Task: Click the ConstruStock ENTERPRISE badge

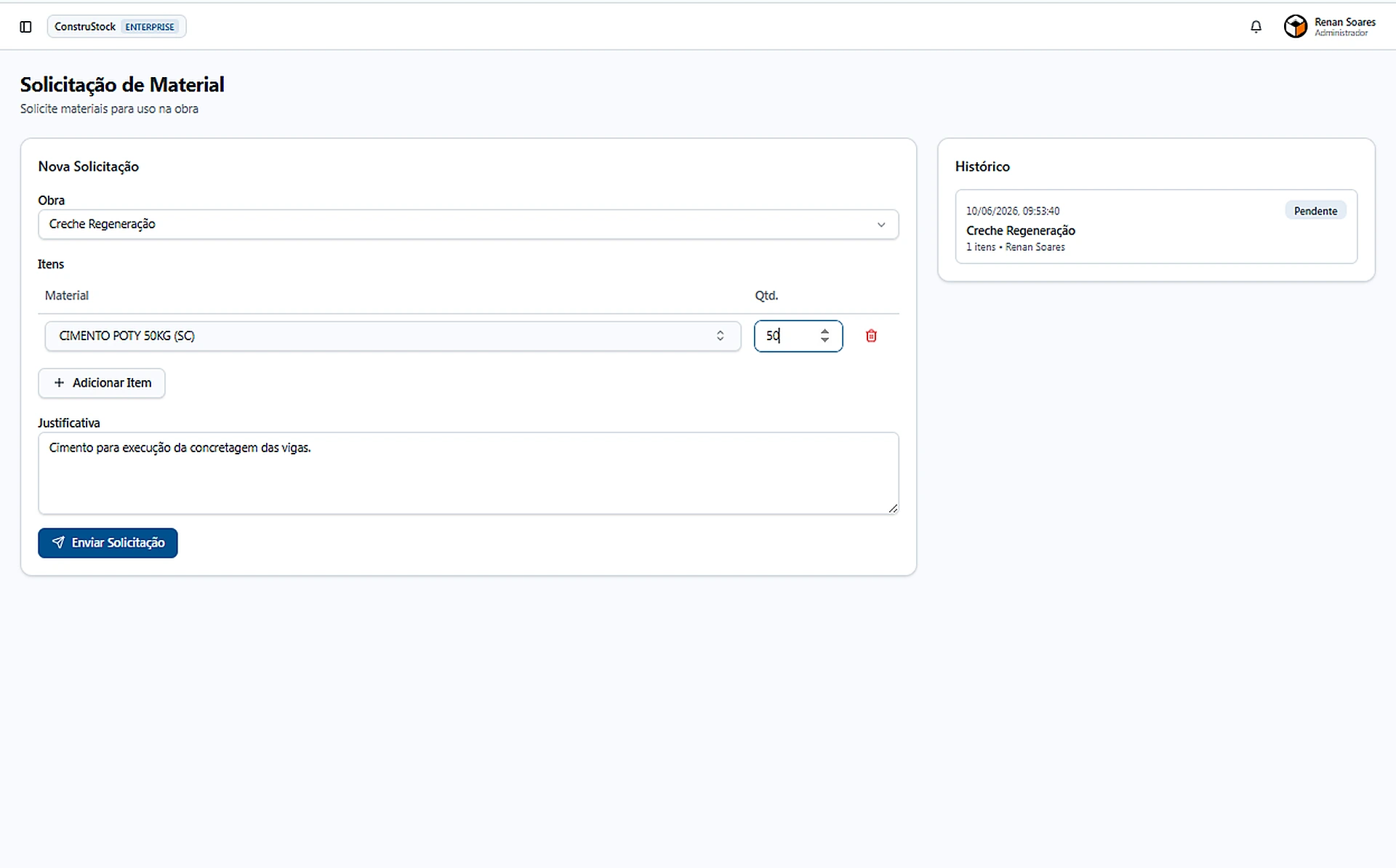Action: point(117,27)
